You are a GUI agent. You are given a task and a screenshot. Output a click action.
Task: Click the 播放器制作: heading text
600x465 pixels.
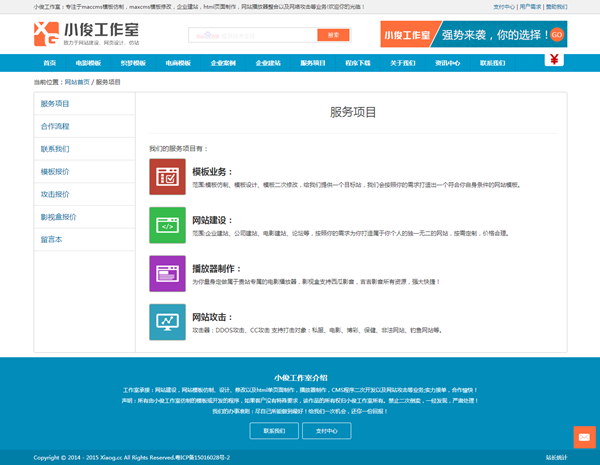(x=217, y=269)
